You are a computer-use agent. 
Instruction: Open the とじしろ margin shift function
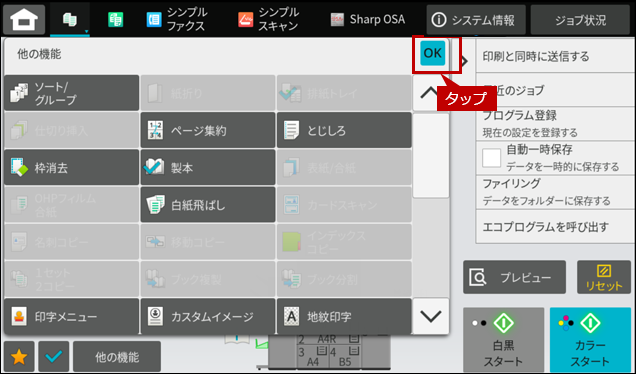pos(344,130)
